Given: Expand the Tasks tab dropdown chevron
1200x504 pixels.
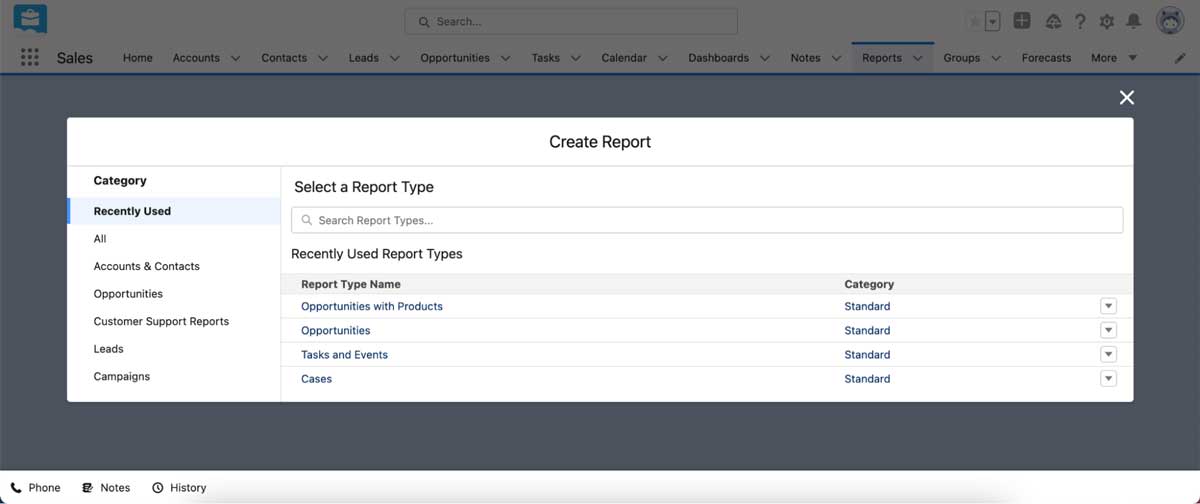Looking at the screenshot, I should [x=576, y=58].
